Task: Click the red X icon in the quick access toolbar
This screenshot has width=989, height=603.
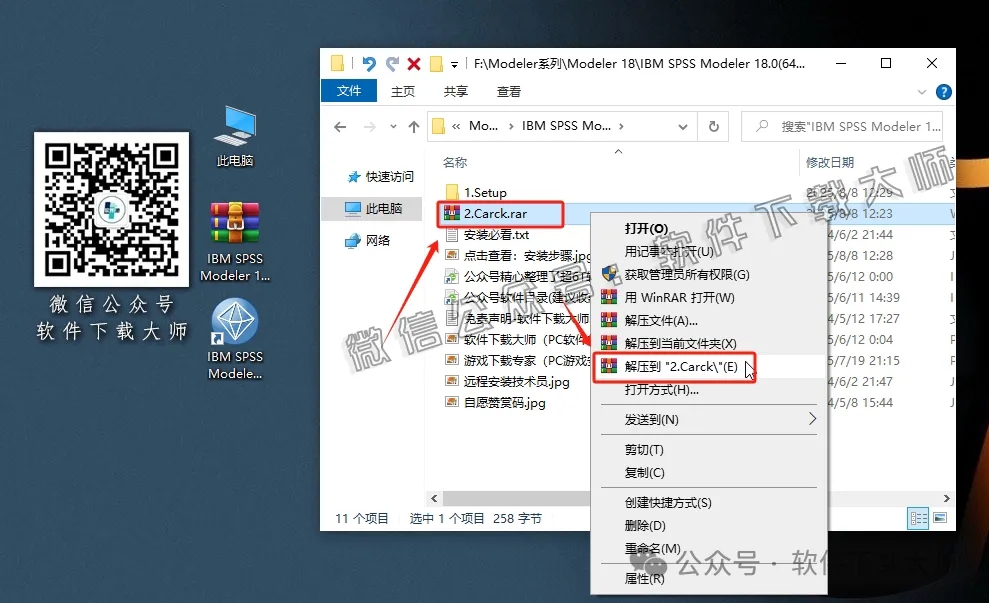Action: [x=414, y=62]
